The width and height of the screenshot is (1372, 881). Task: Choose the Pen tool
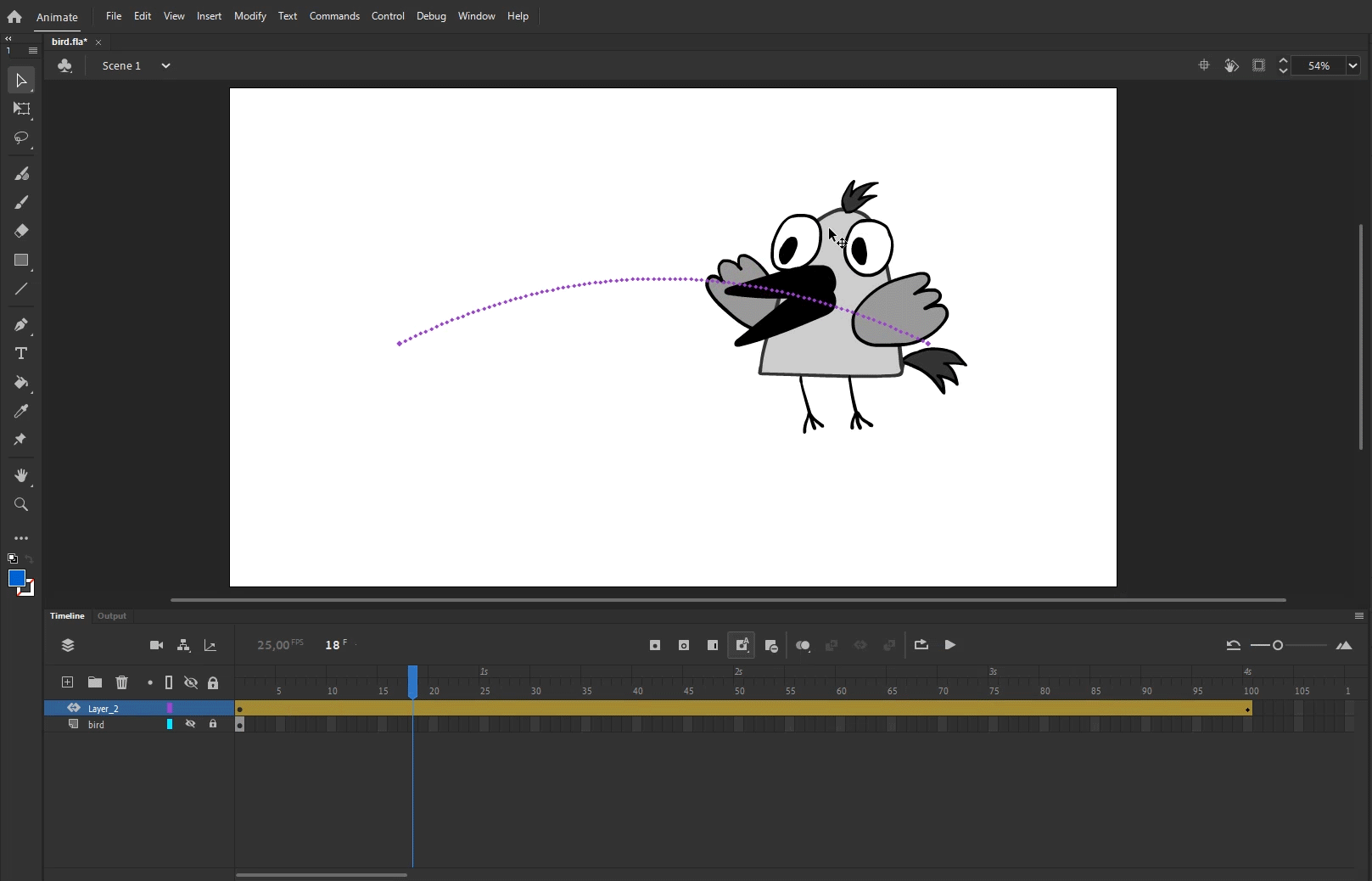[x=21, y=325]
